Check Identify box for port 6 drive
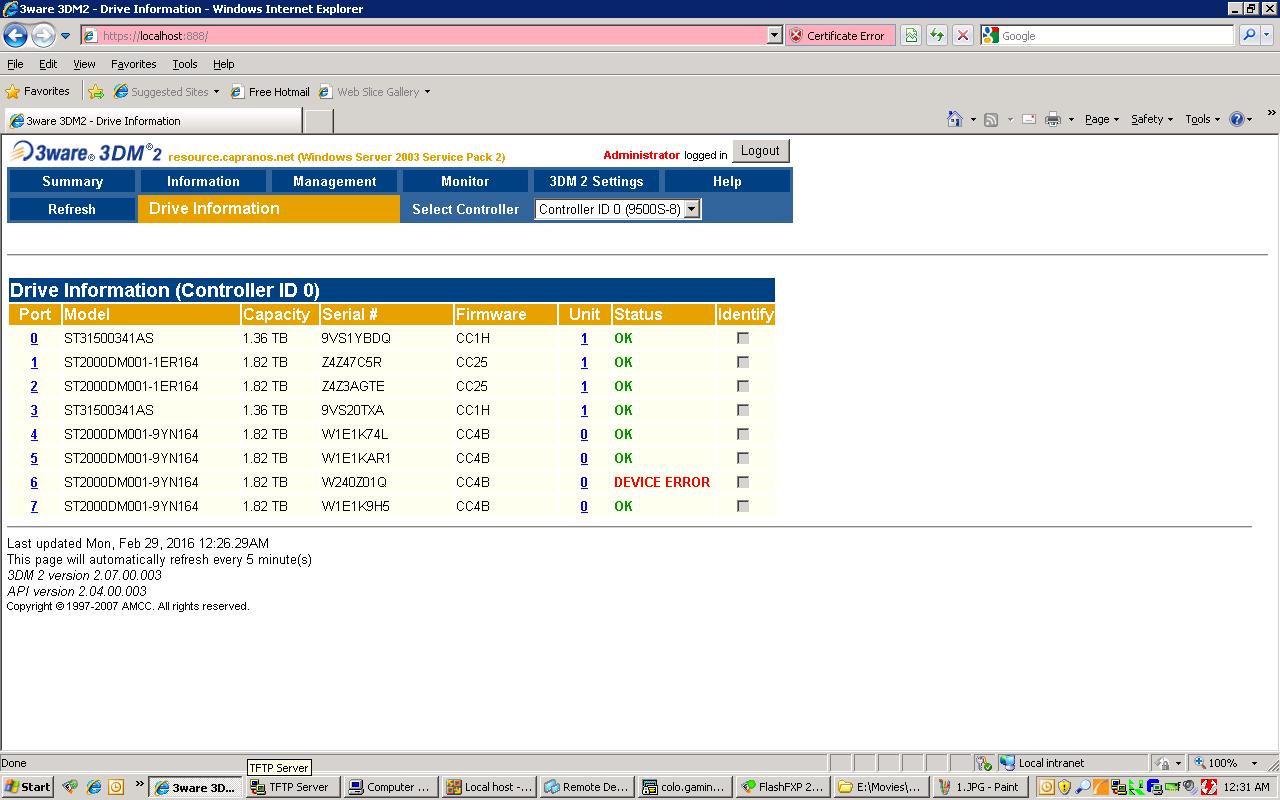1280x800 pixels. click(743, 482)
